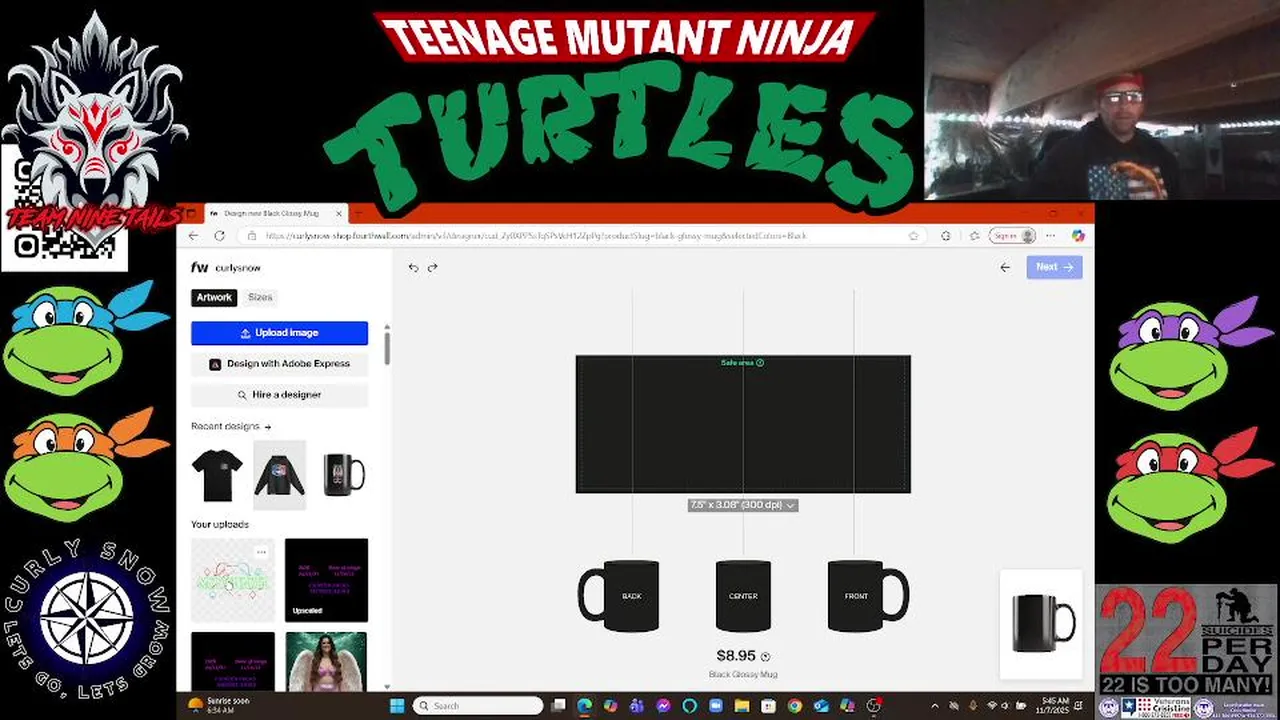Click the Sign in profile button

pyautogui.click(x=1013, y=236)
